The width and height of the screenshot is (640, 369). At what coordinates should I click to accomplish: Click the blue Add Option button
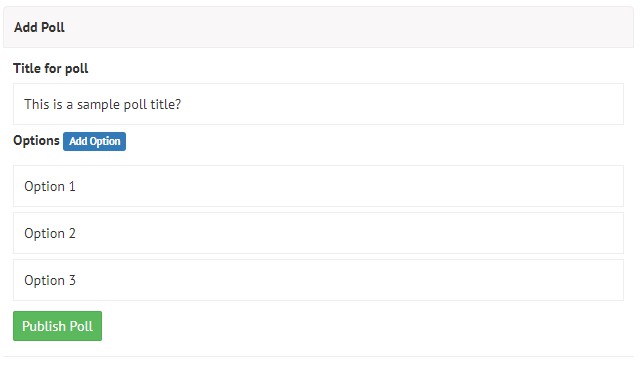(94, 141)
